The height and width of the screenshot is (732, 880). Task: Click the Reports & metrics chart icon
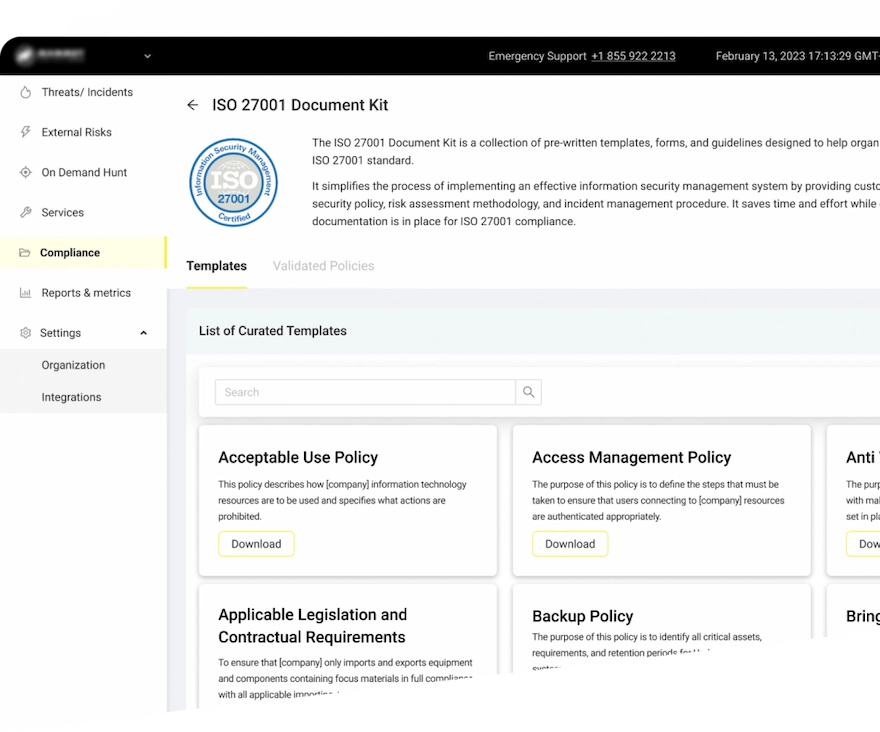pos(25,292)
